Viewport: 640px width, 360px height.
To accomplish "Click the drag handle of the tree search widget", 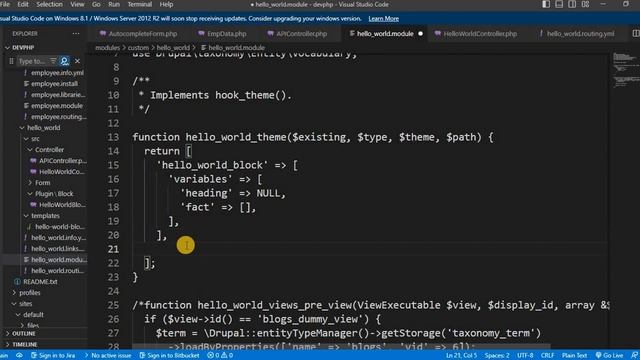I will point(11,61).
